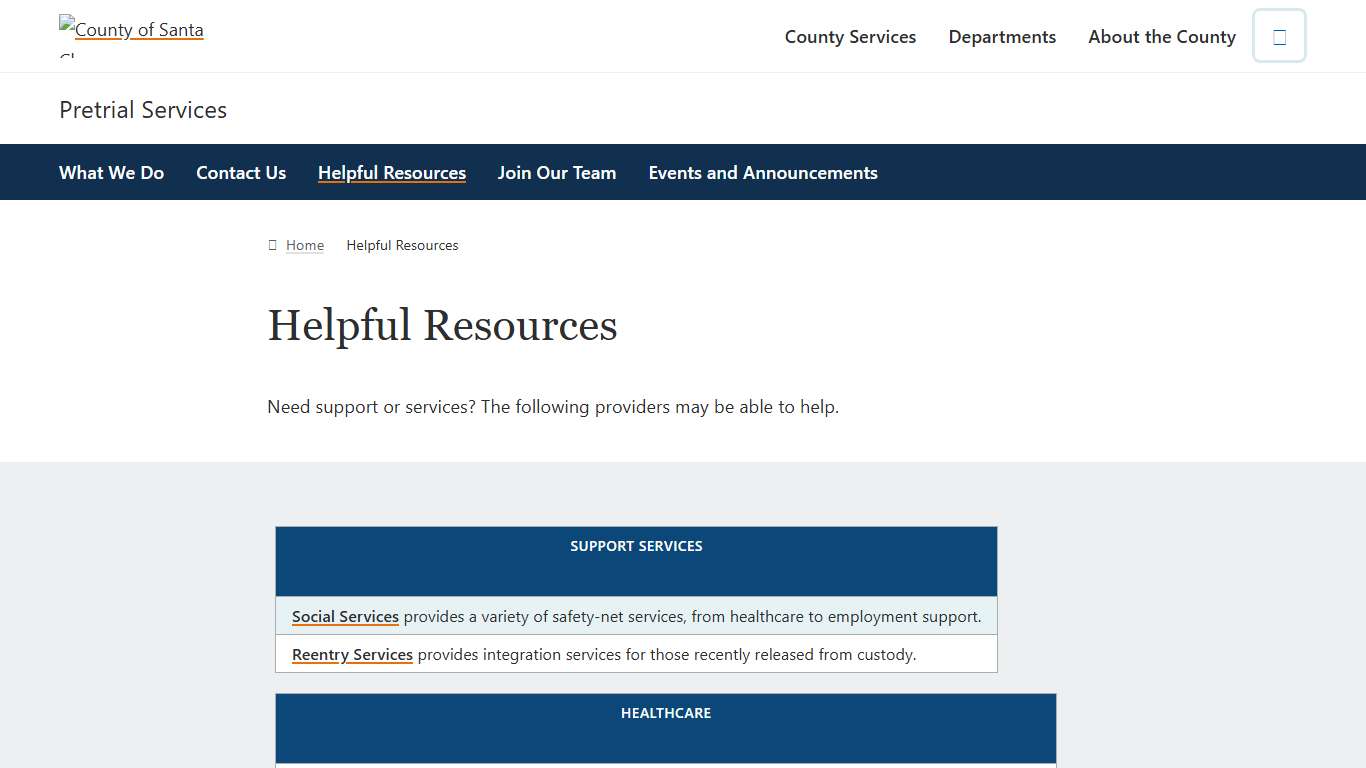Click the SUPPORT SERVICES table header
This screenshot has height=768, width=1366.
[x=636, y=546]
